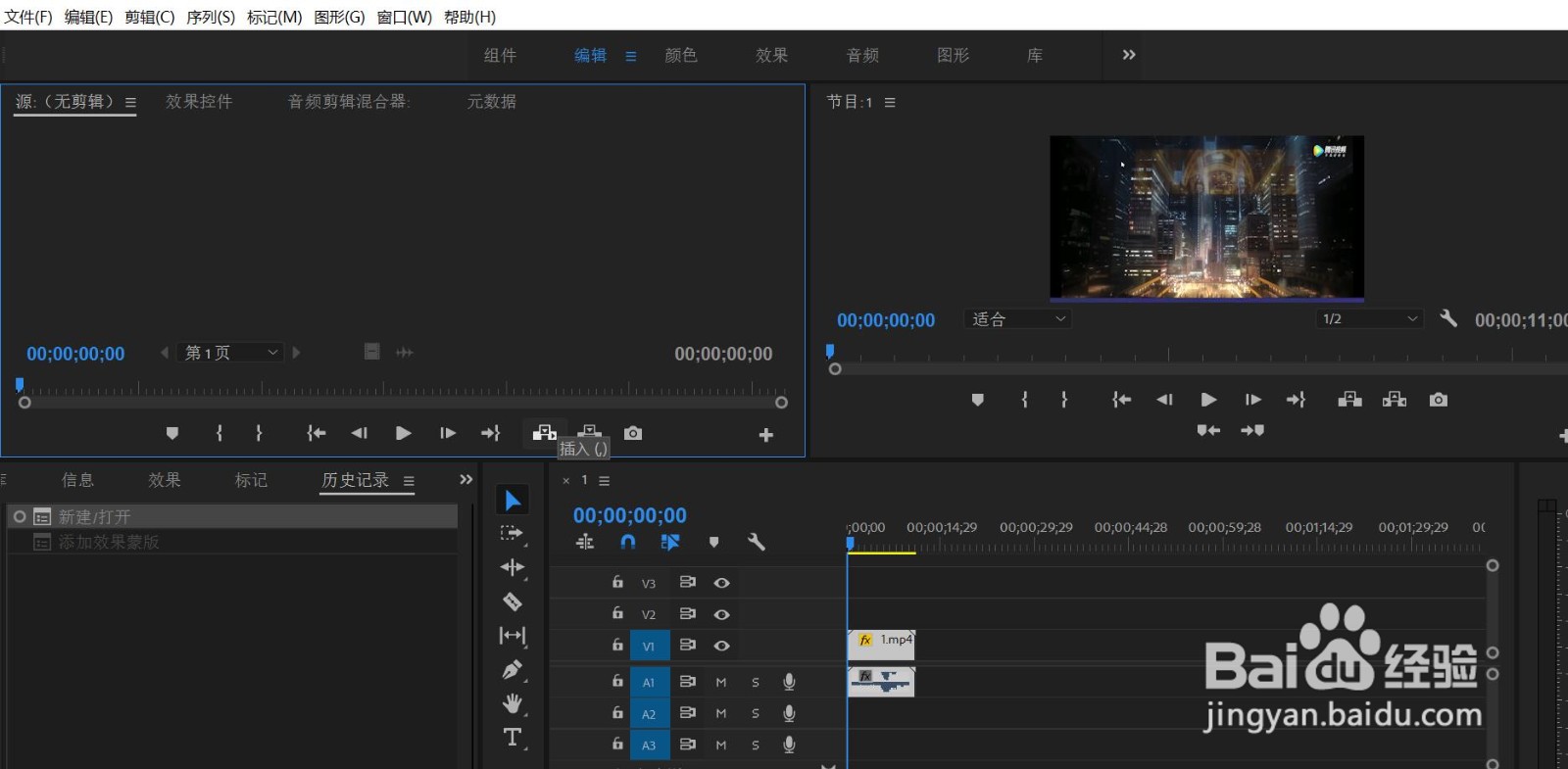This screenshot has width=1568, height=769.
Task: Open Program monitor settings wrench
Action: point(1448,318)
